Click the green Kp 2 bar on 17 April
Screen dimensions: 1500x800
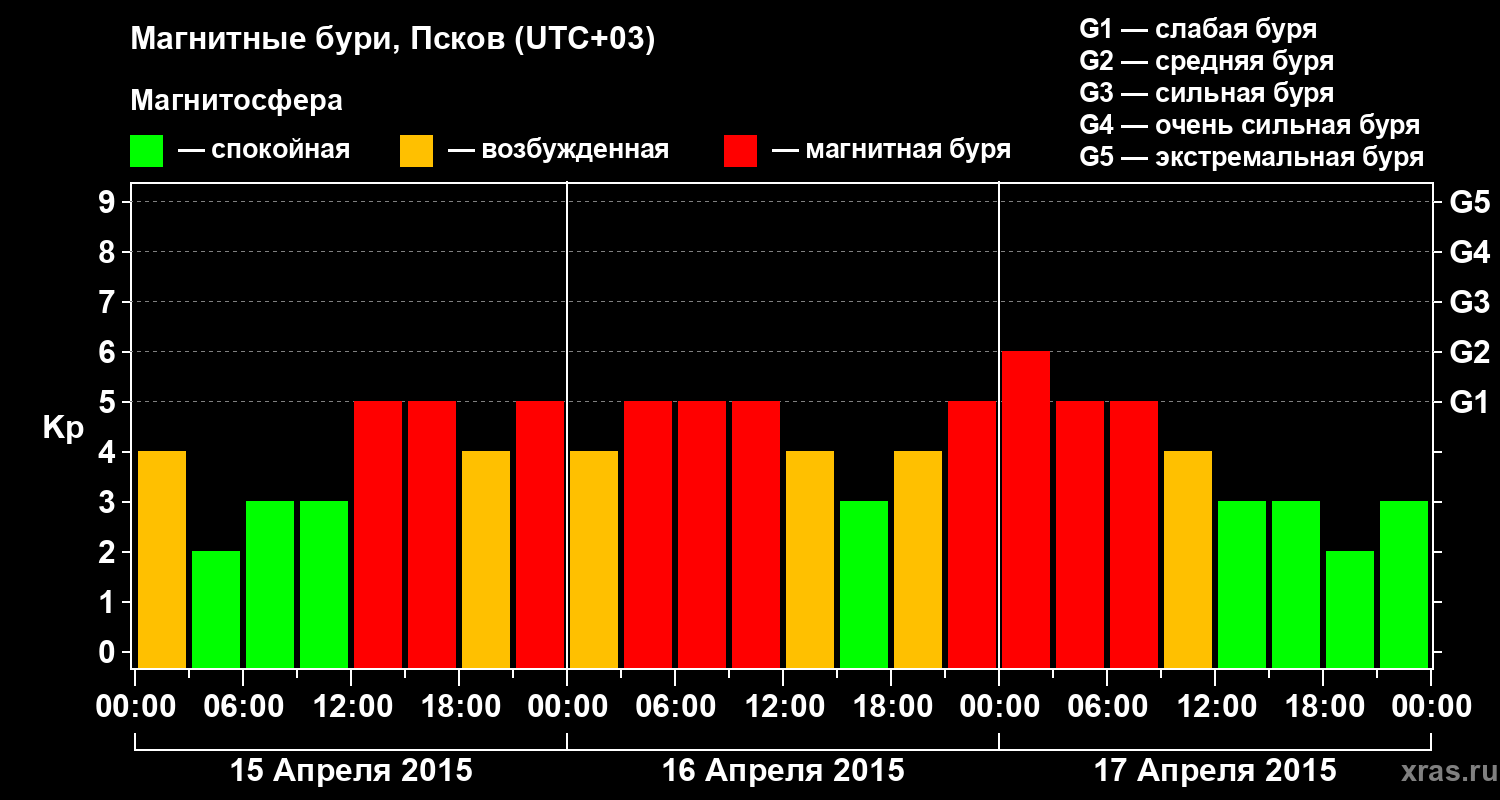click(x=1350, y=609)
